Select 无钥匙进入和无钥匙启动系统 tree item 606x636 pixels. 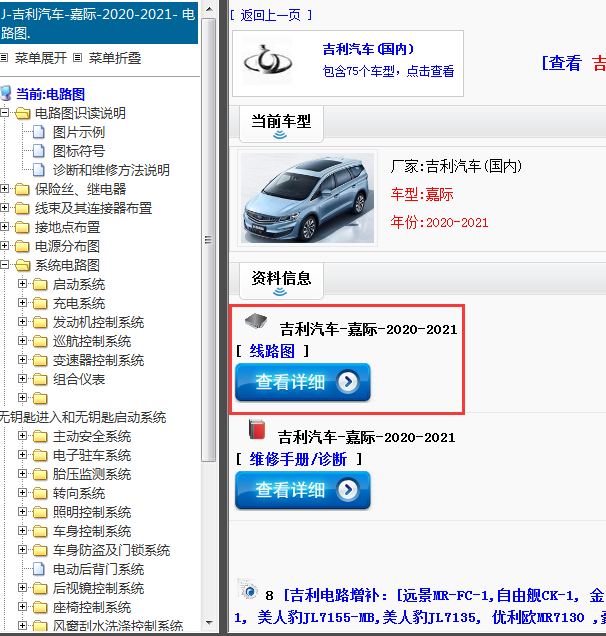(x=83, y=417)
